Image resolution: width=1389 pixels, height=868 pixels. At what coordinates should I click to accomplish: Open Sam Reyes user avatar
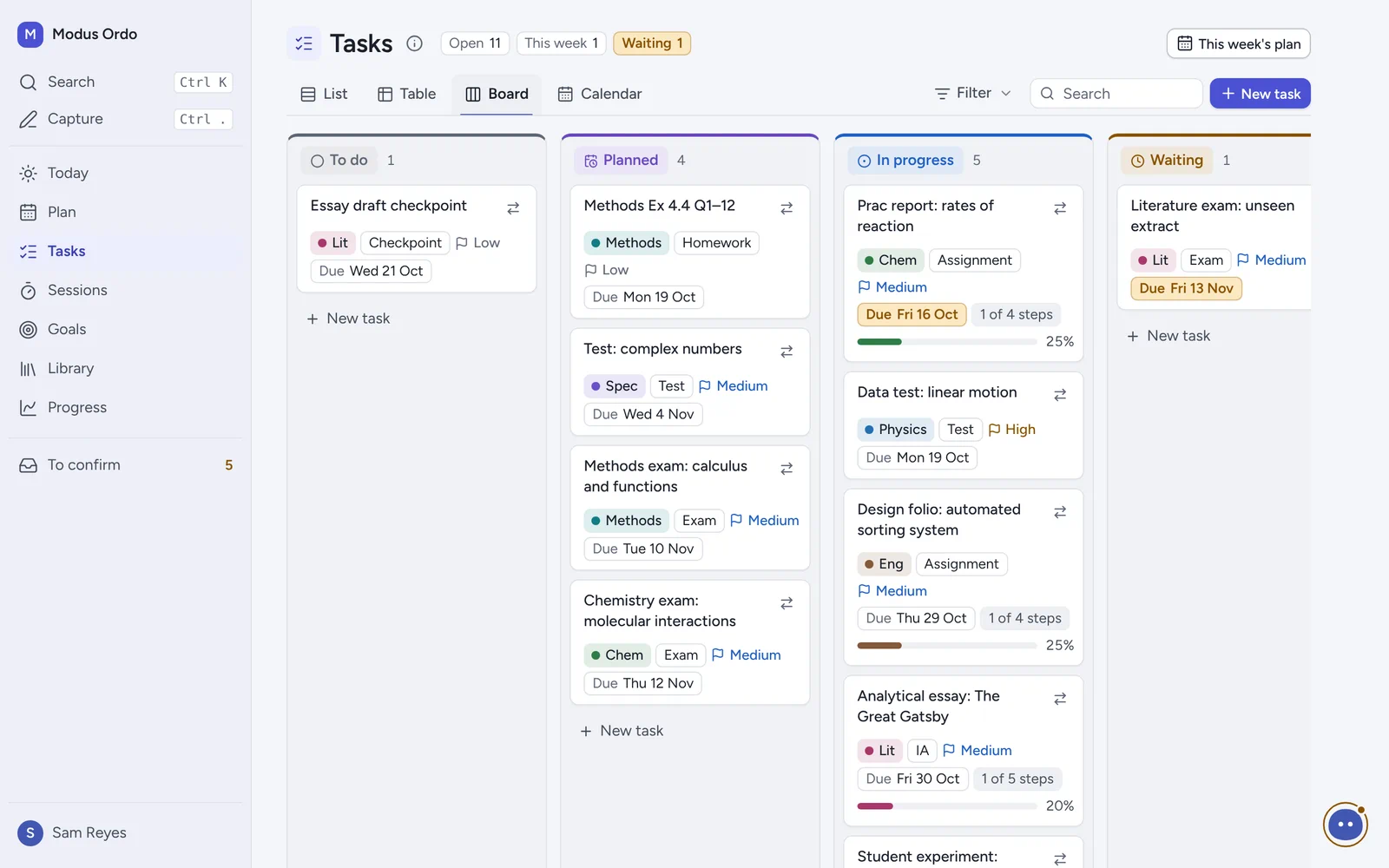pyautogui.click(x=30, y=833)
